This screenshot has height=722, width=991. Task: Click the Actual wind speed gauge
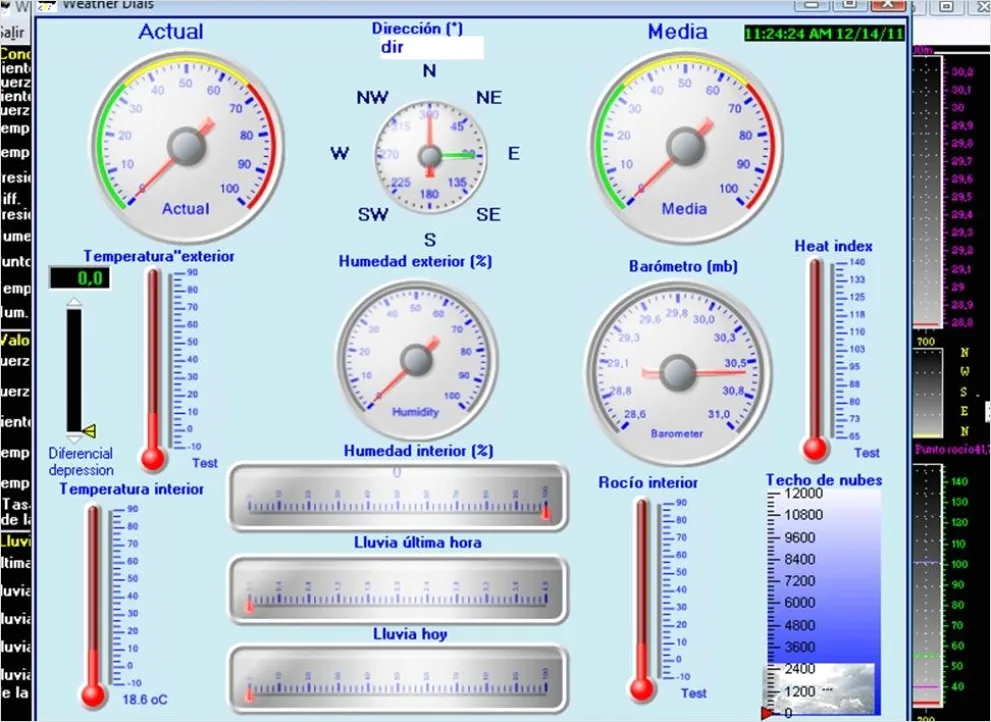[x=187, y=147]
